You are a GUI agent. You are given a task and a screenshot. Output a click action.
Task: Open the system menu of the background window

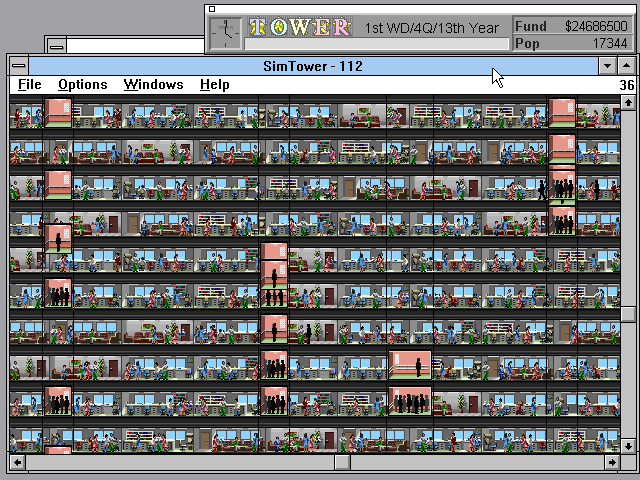pos(57,46)
